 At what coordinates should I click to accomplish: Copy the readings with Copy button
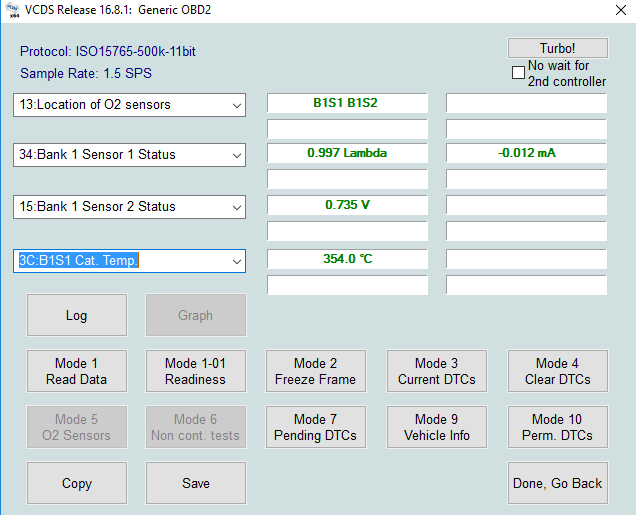click(x=77, y=483)
